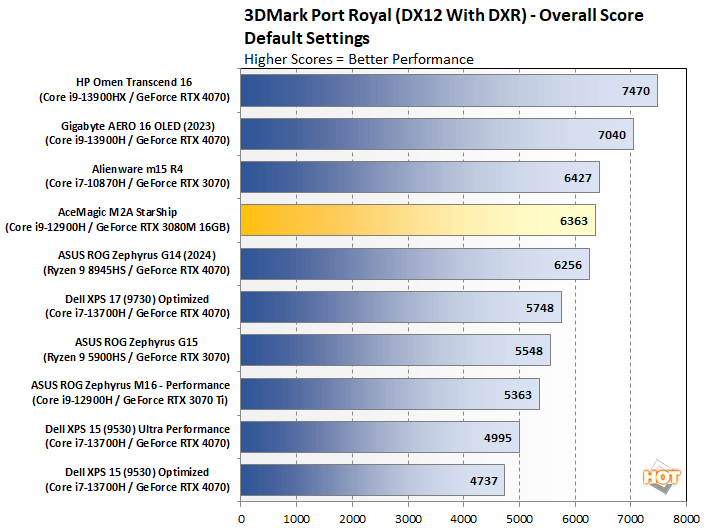Click the 0 x-axis tick label

pos(241,518)
